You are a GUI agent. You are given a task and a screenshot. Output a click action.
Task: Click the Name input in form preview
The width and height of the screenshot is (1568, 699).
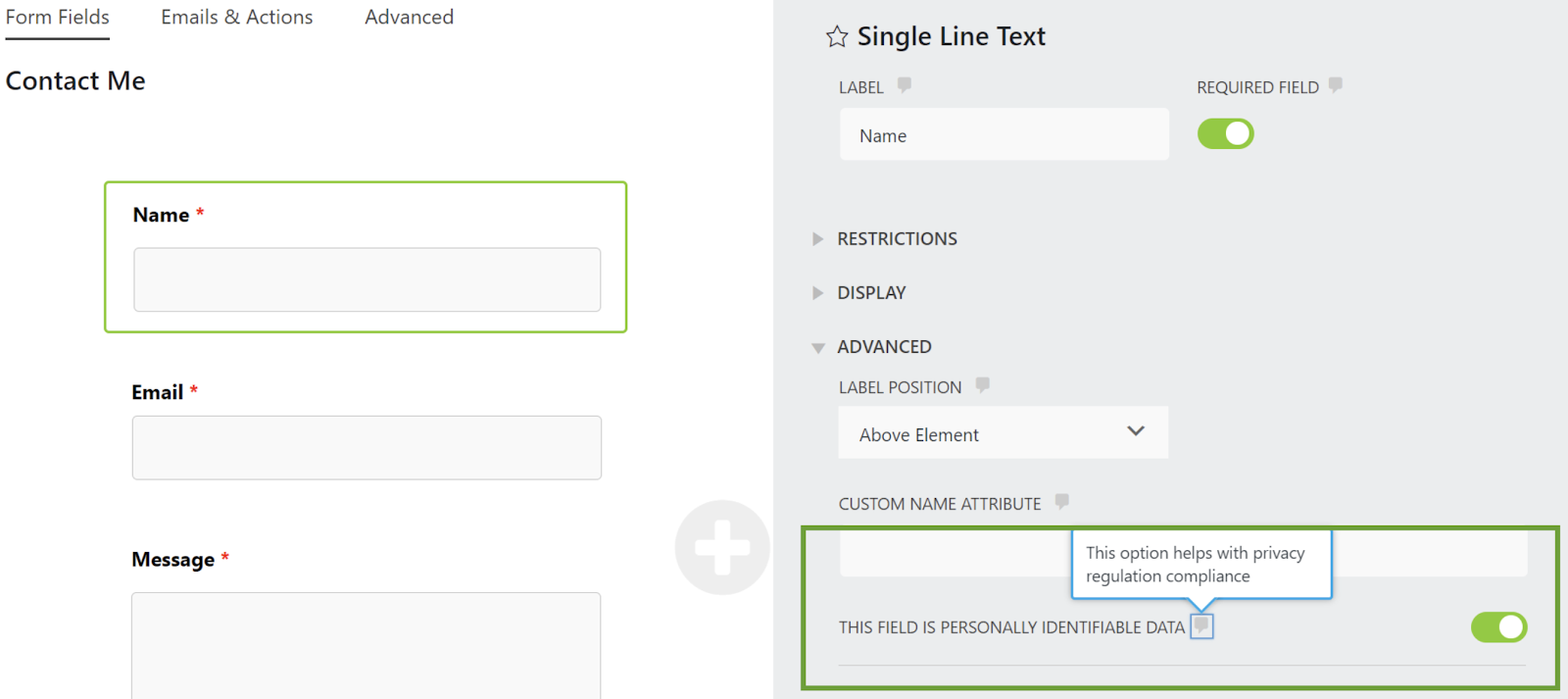pos(367,279)
